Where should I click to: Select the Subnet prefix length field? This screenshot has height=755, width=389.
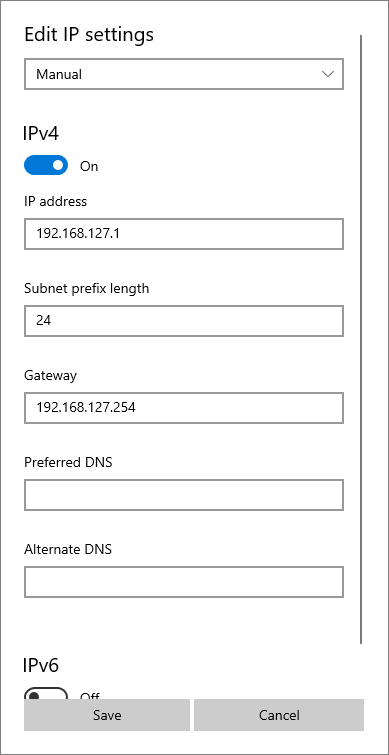click(183, 321)
